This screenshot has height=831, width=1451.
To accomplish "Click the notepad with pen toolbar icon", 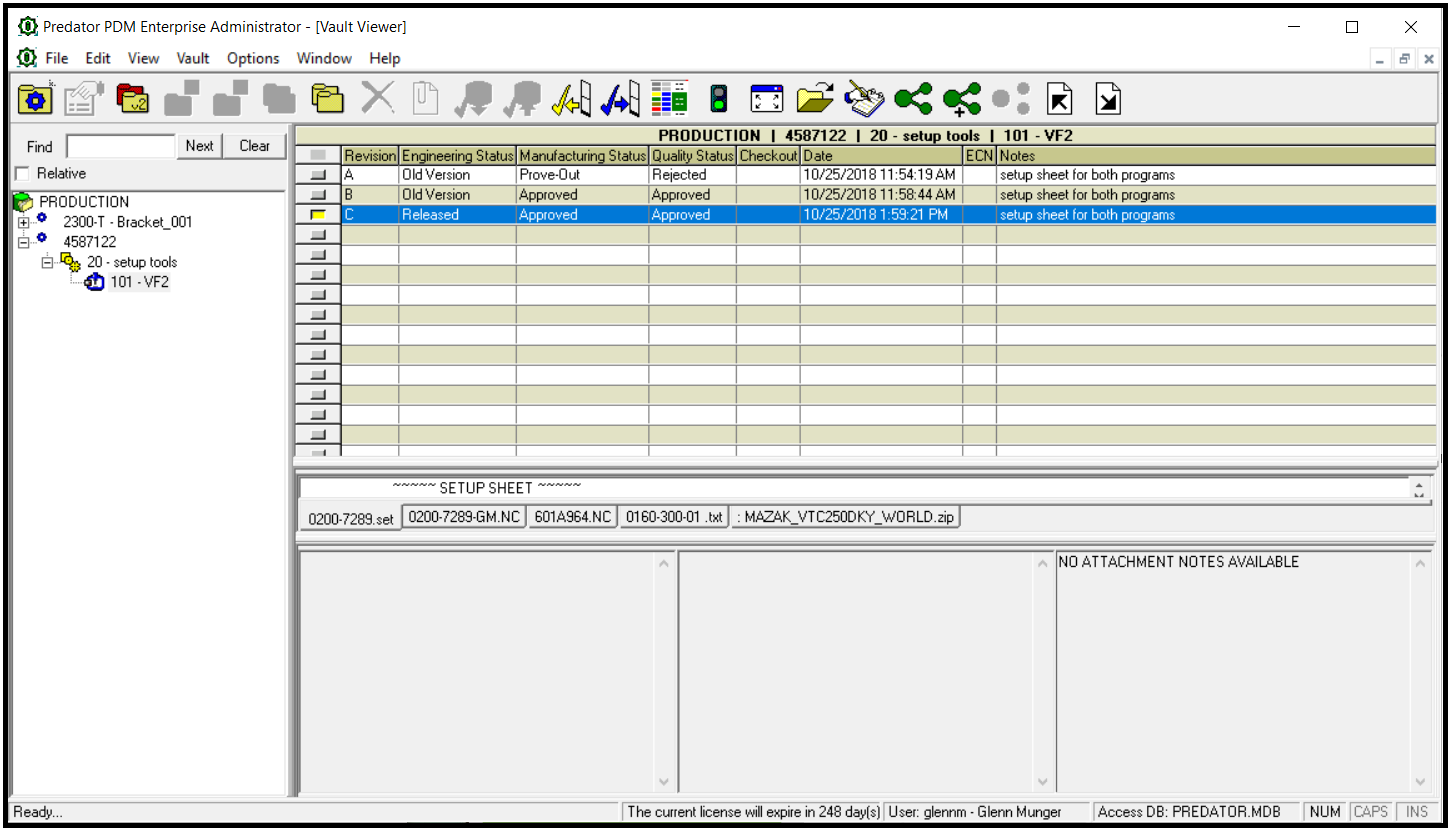I will pyautogui.click(x=864, y=98).
